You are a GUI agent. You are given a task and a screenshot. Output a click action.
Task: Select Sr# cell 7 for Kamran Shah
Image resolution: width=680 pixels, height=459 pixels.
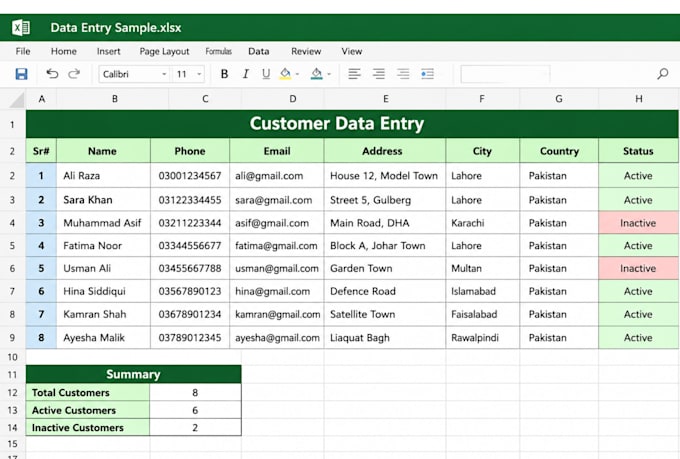41,314
